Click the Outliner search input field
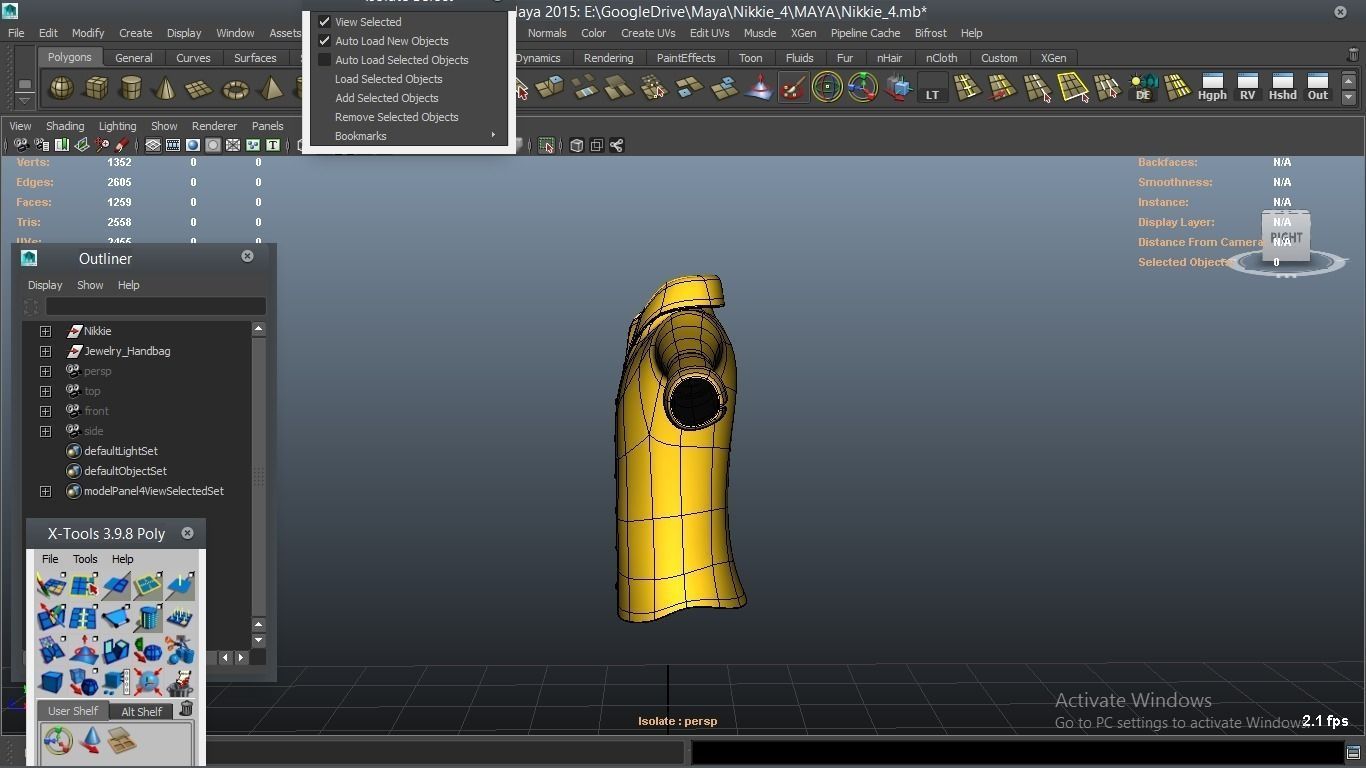Screen dimensions: 1366x768 tap(155, 306)
